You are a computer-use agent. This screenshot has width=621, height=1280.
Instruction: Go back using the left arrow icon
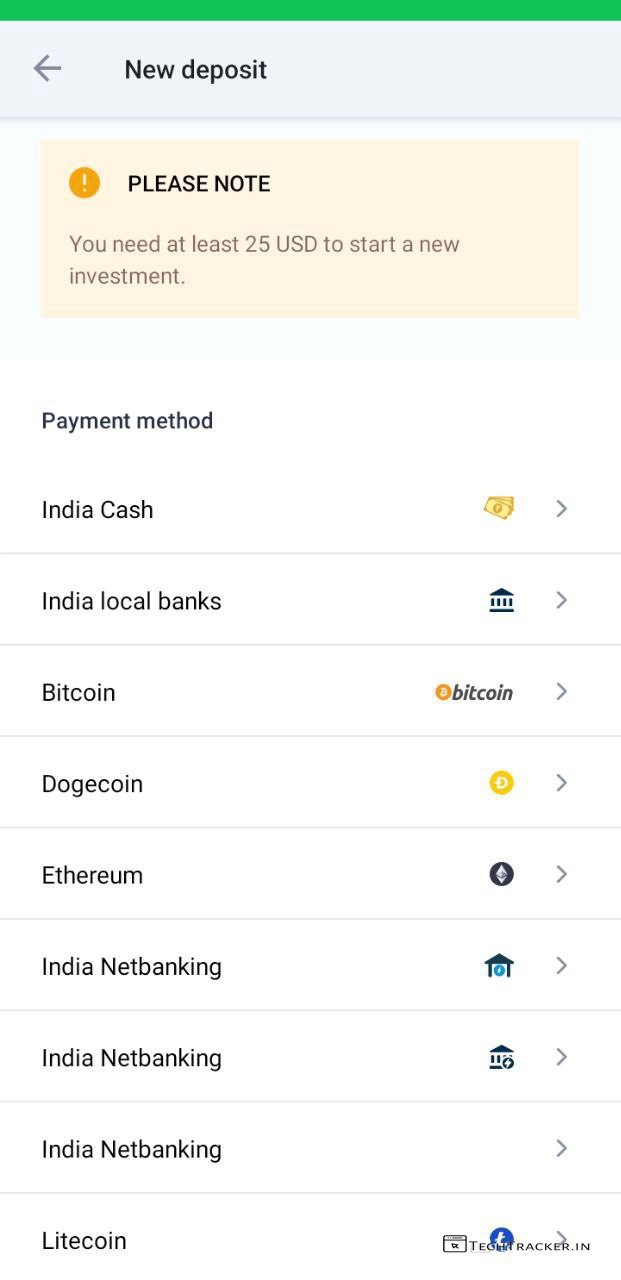tap(47, 69)
